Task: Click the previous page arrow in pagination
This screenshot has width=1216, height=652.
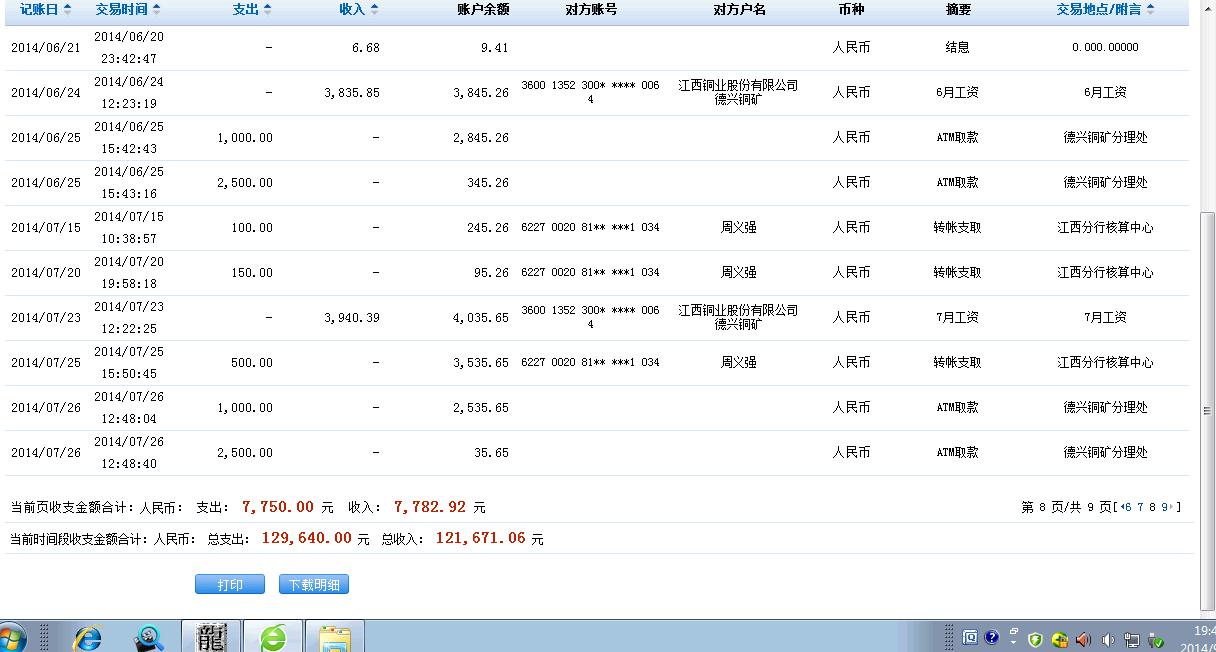Action: click(x=1121, y=507)
